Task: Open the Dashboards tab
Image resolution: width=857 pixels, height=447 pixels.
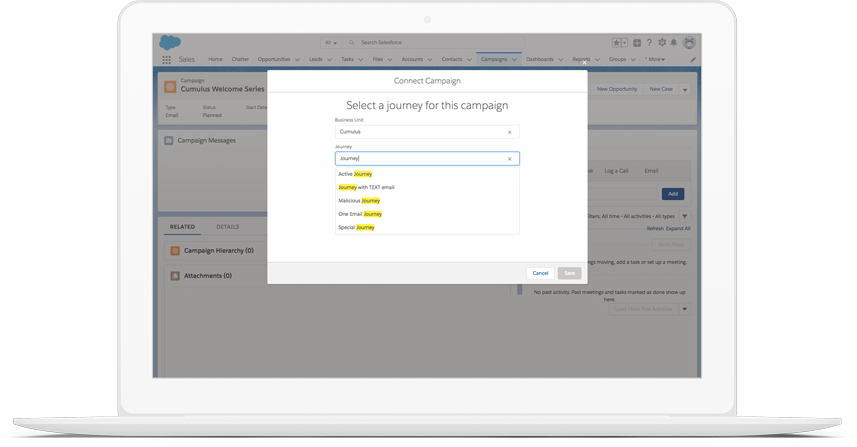Action: [539, 59]
